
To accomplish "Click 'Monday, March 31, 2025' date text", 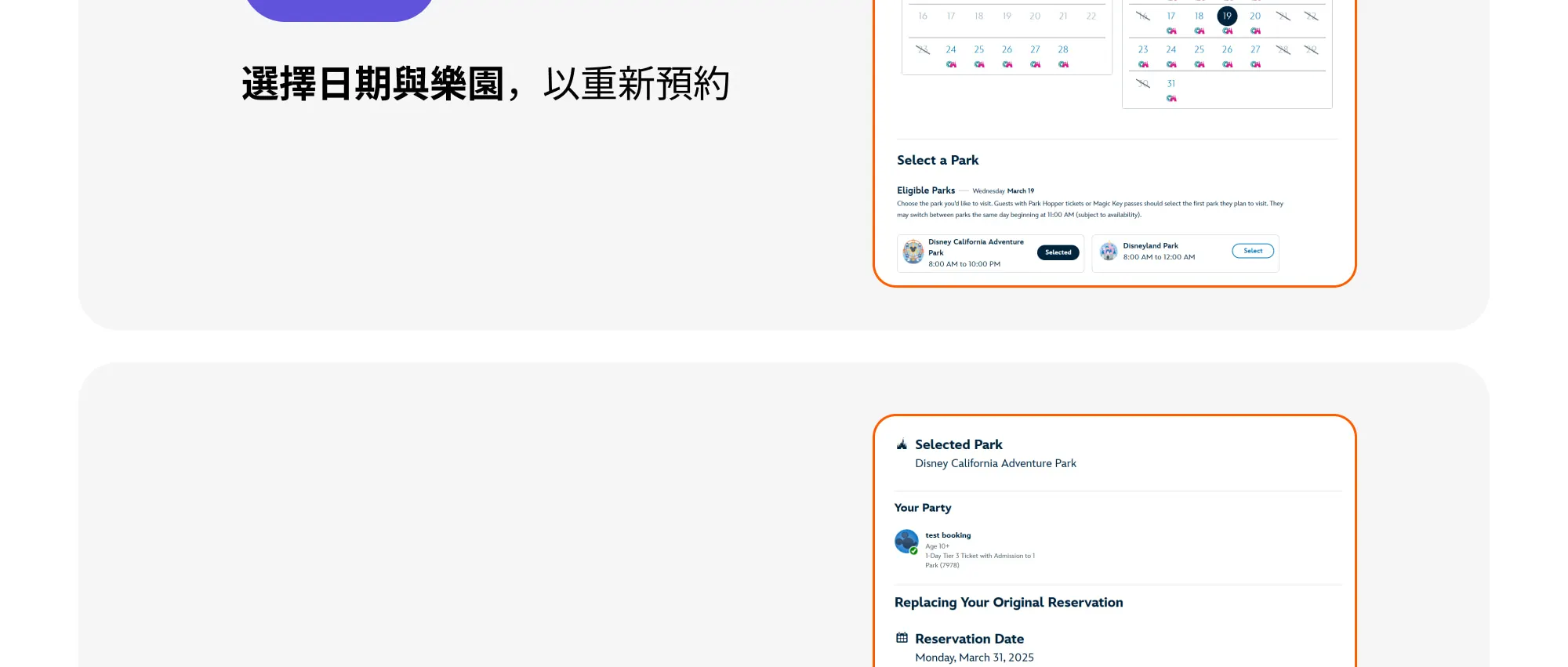I will click(x=975, y=658).
